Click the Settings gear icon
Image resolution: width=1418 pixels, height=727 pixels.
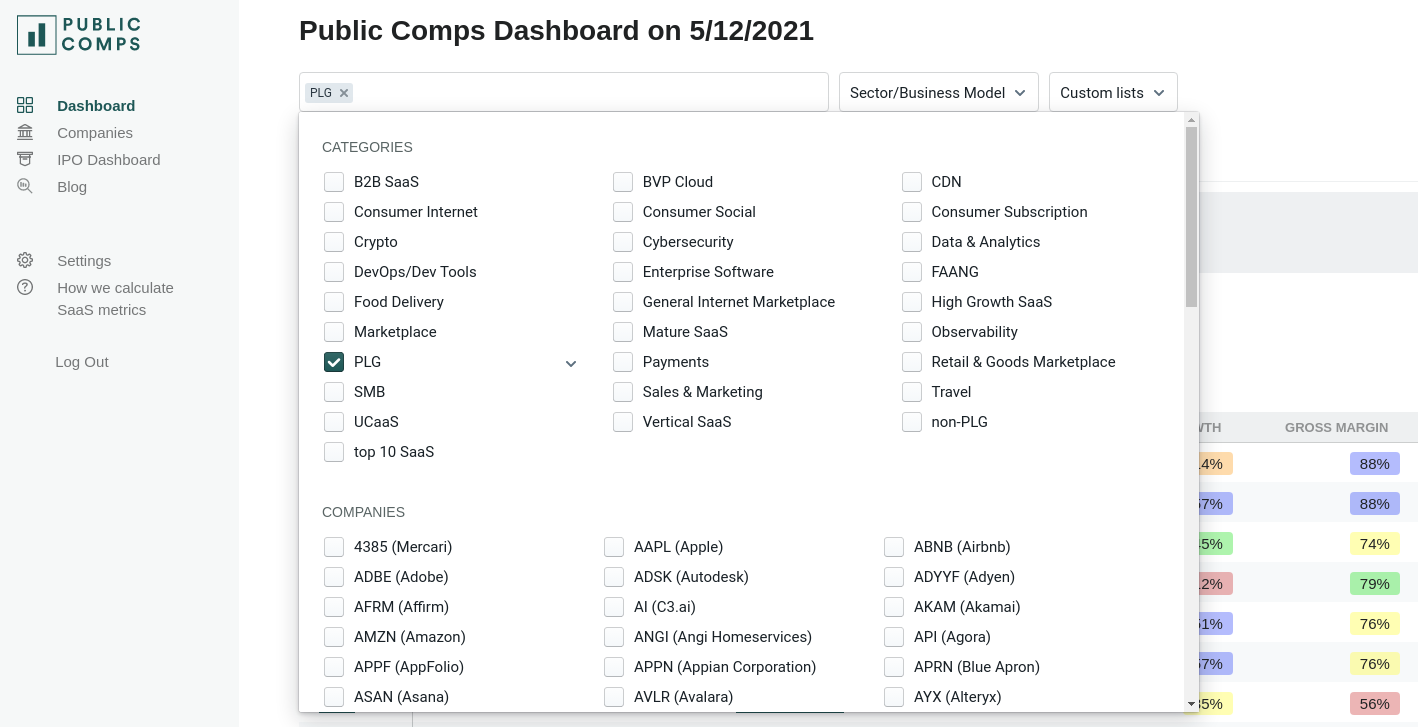point(25,260)
